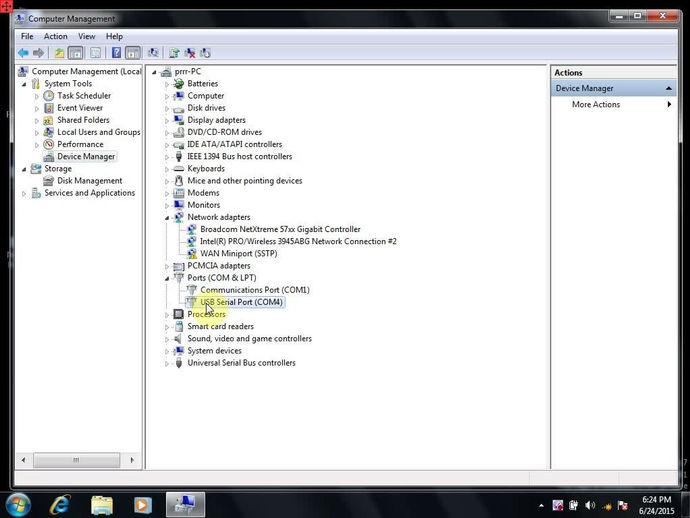Expand the Services and Applications node
This screenshot has width=690, height=518.
coord(24,193)
